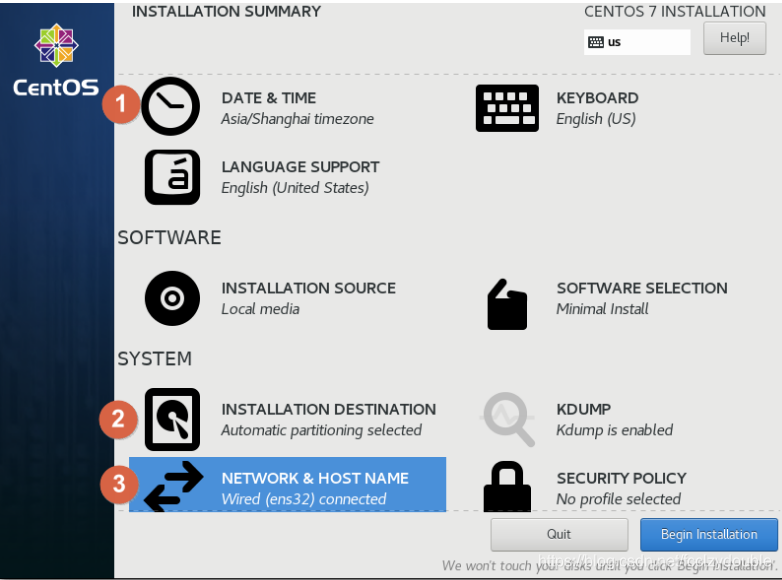Click Begin Installation
Image resolution: width=782 pixels, height=580 pixels.
coord(709,534)
